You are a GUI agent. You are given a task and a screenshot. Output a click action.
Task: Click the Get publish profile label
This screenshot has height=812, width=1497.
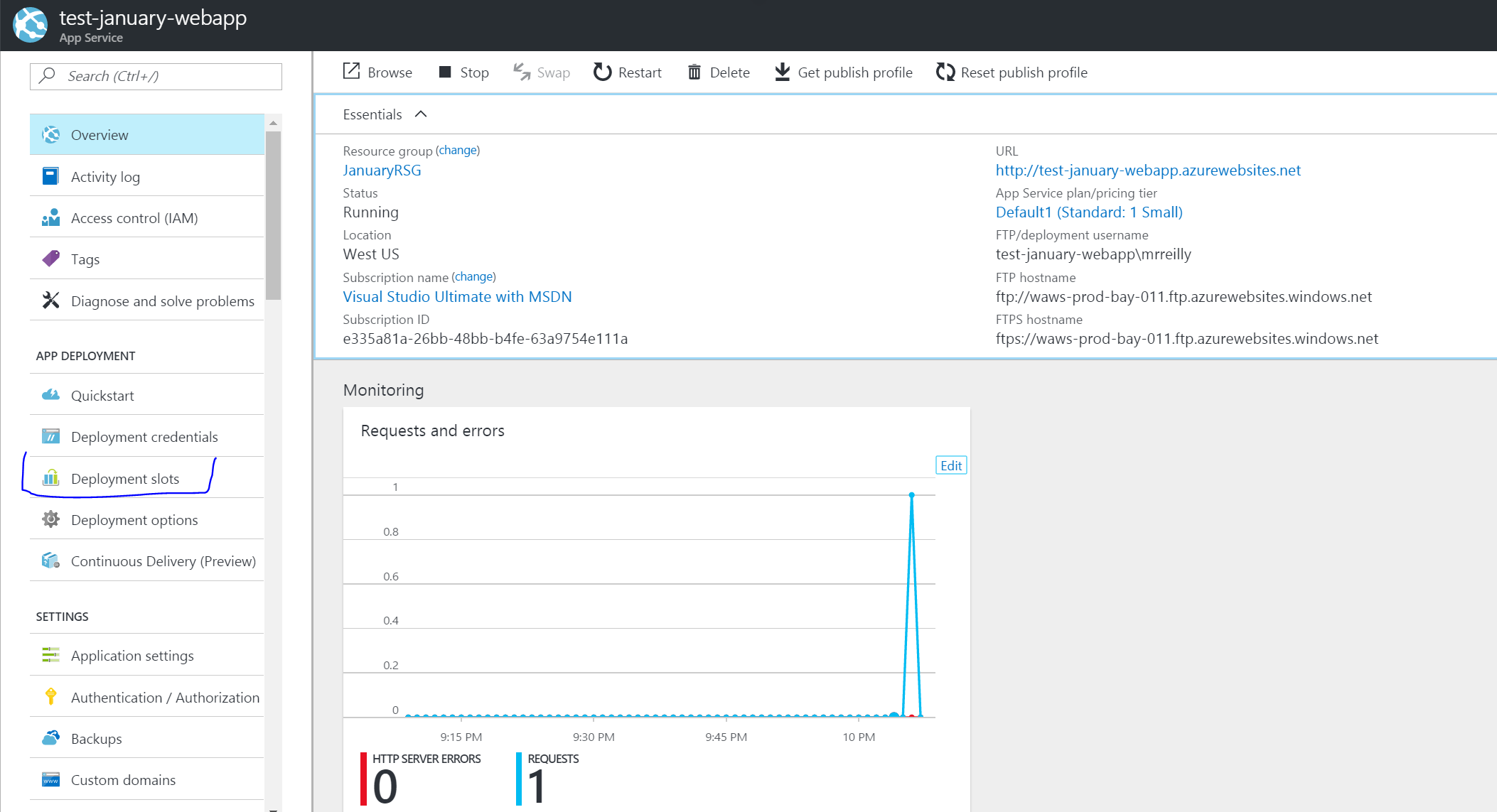coord(855,72)
